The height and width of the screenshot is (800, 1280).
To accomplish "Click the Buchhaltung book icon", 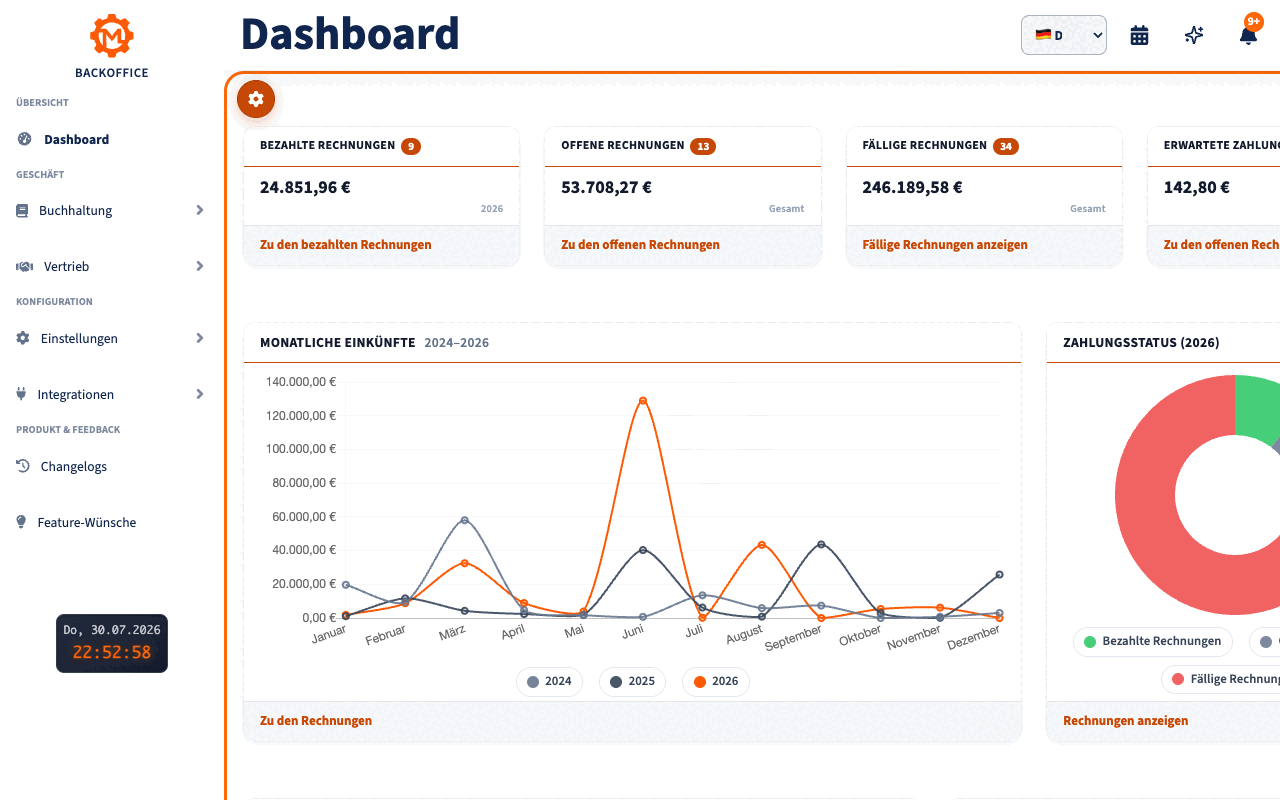I will tap(22, 210).
